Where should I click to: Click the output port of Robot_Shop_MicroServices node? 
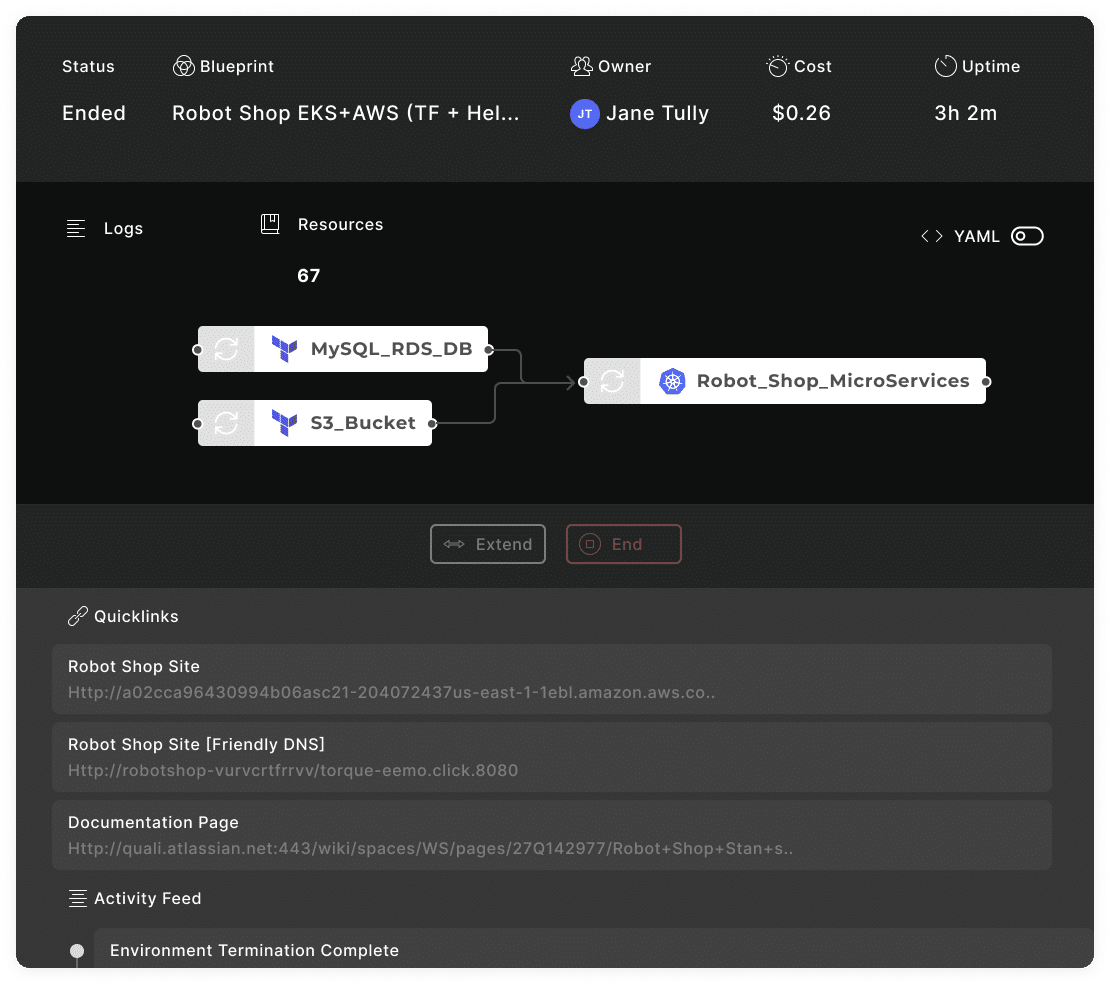pyautogui.click(x=986, y=381)
